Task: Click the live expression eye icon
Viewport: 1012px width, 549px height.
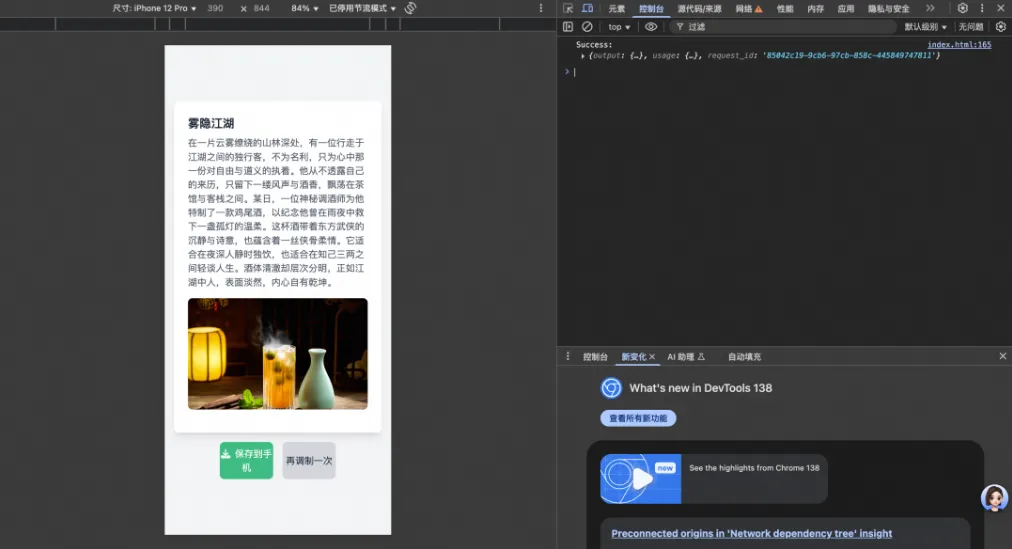Action: click(651, 27)
